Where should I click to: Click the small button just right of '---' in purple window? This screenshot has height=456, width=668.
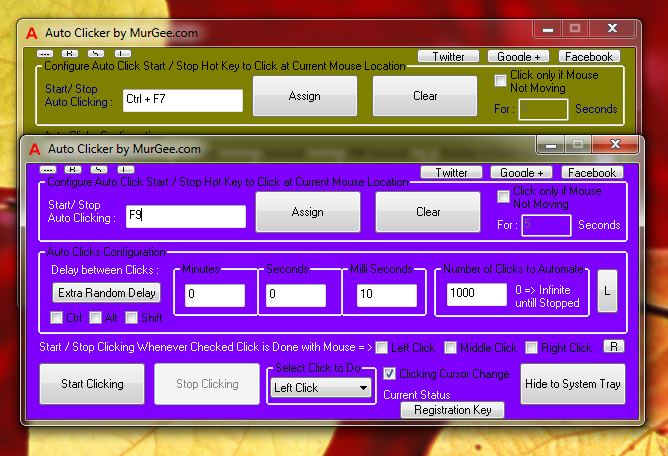73,170
